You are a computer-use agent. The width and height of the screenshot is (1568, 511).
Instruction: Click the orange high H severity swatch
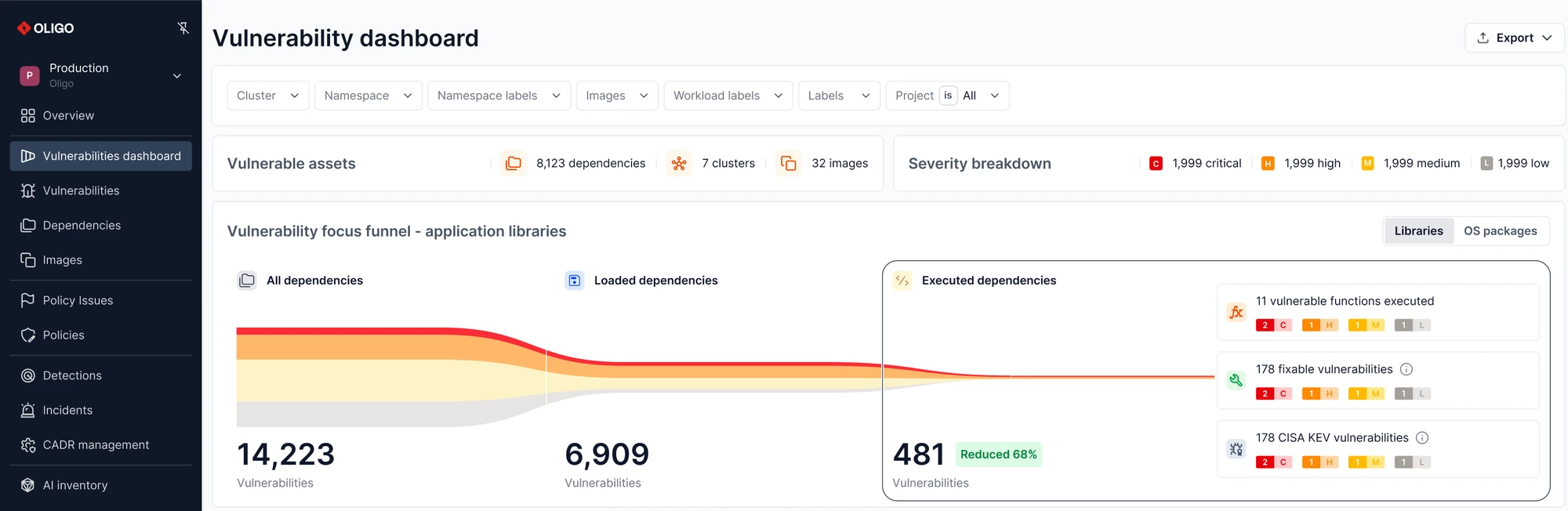1268,163
